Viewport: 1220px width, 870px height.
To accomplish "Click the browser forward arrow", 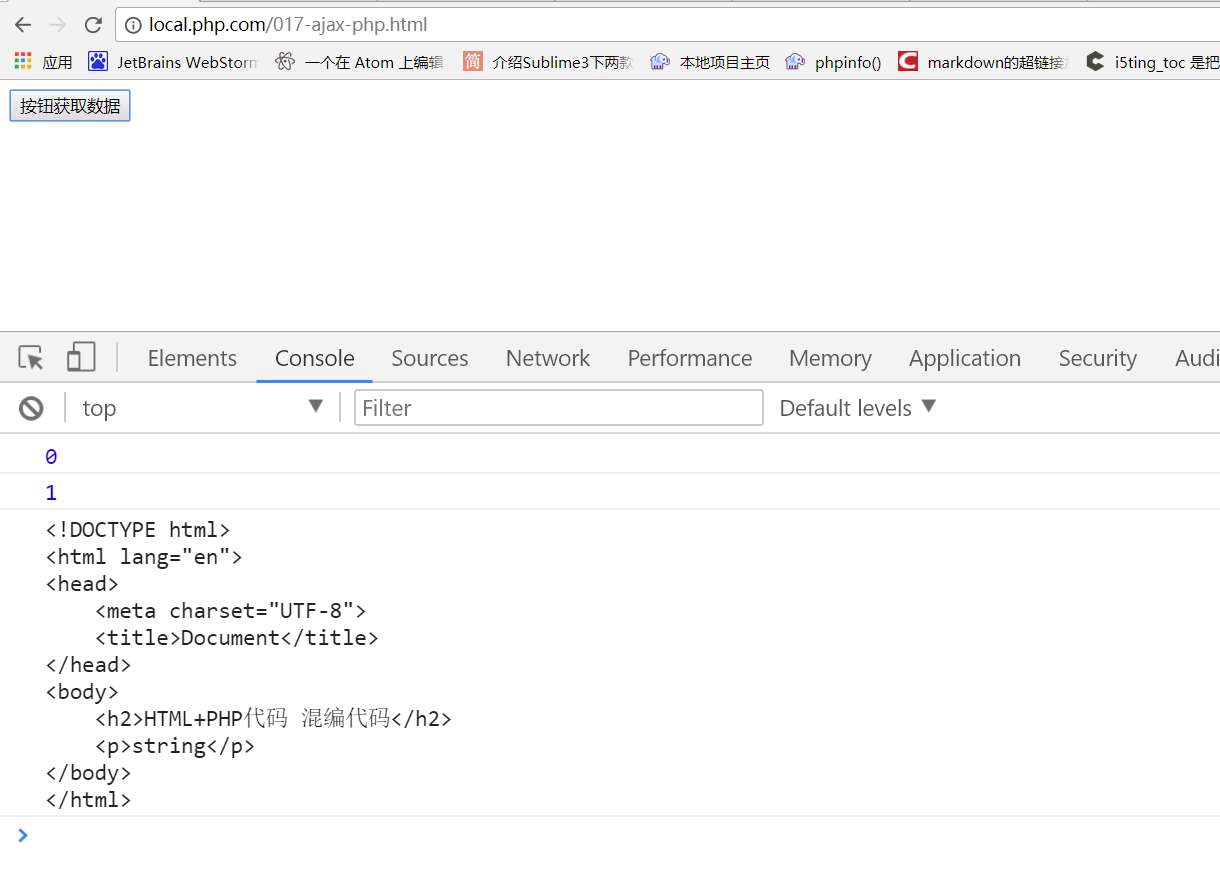I will click(58, 25).
